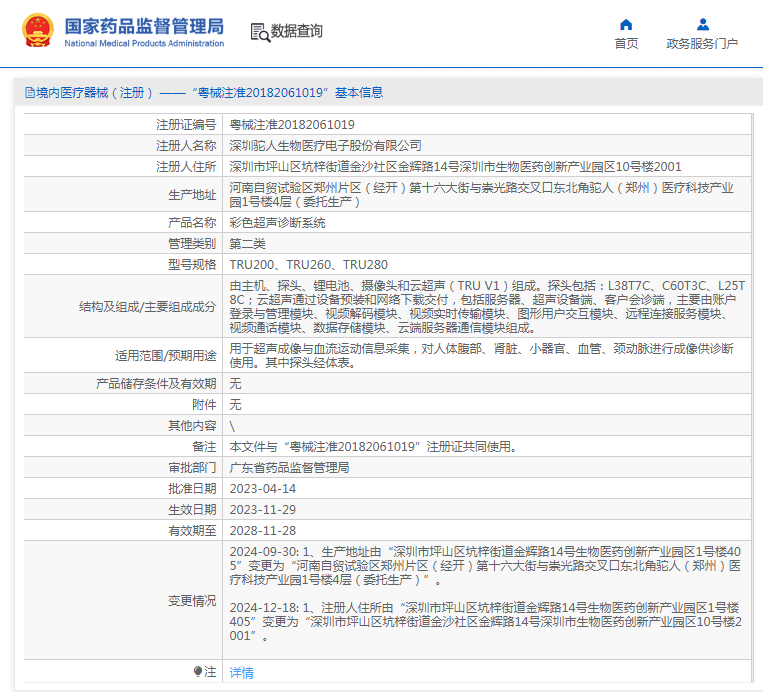Click the bulb icon beside 注
Image resolution: width=763 pixels, height=692 pixels.
pyautogui.click(x=198, y=672)
